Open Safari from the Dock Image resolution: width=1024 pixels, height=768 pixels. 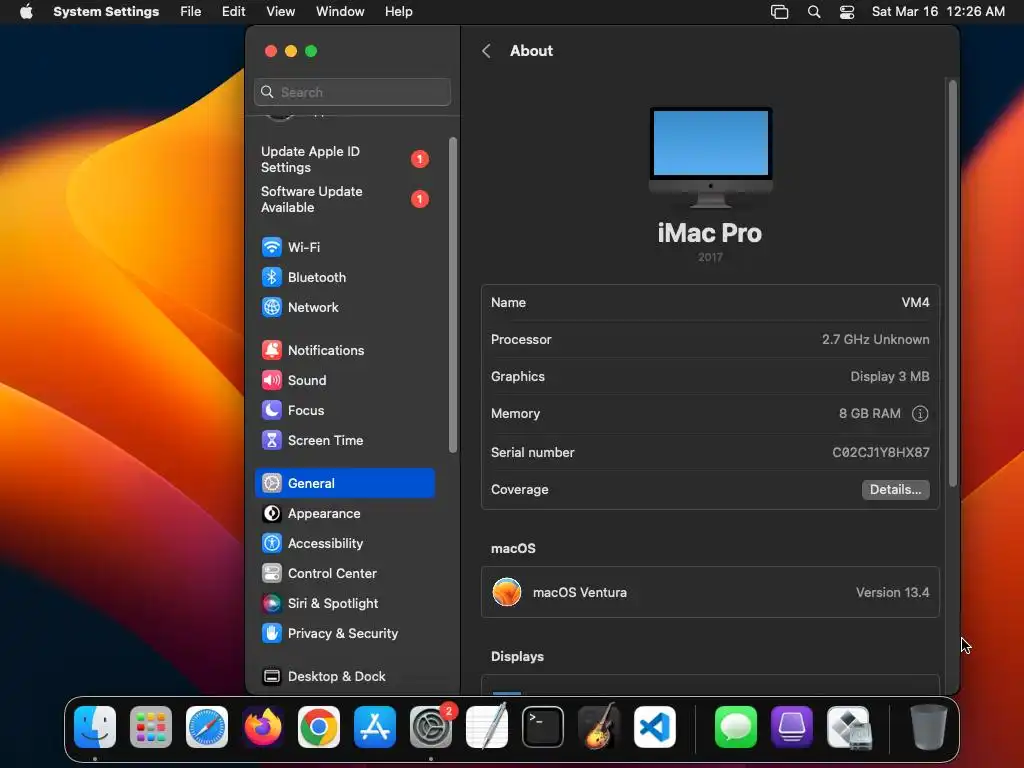point(207,727)
